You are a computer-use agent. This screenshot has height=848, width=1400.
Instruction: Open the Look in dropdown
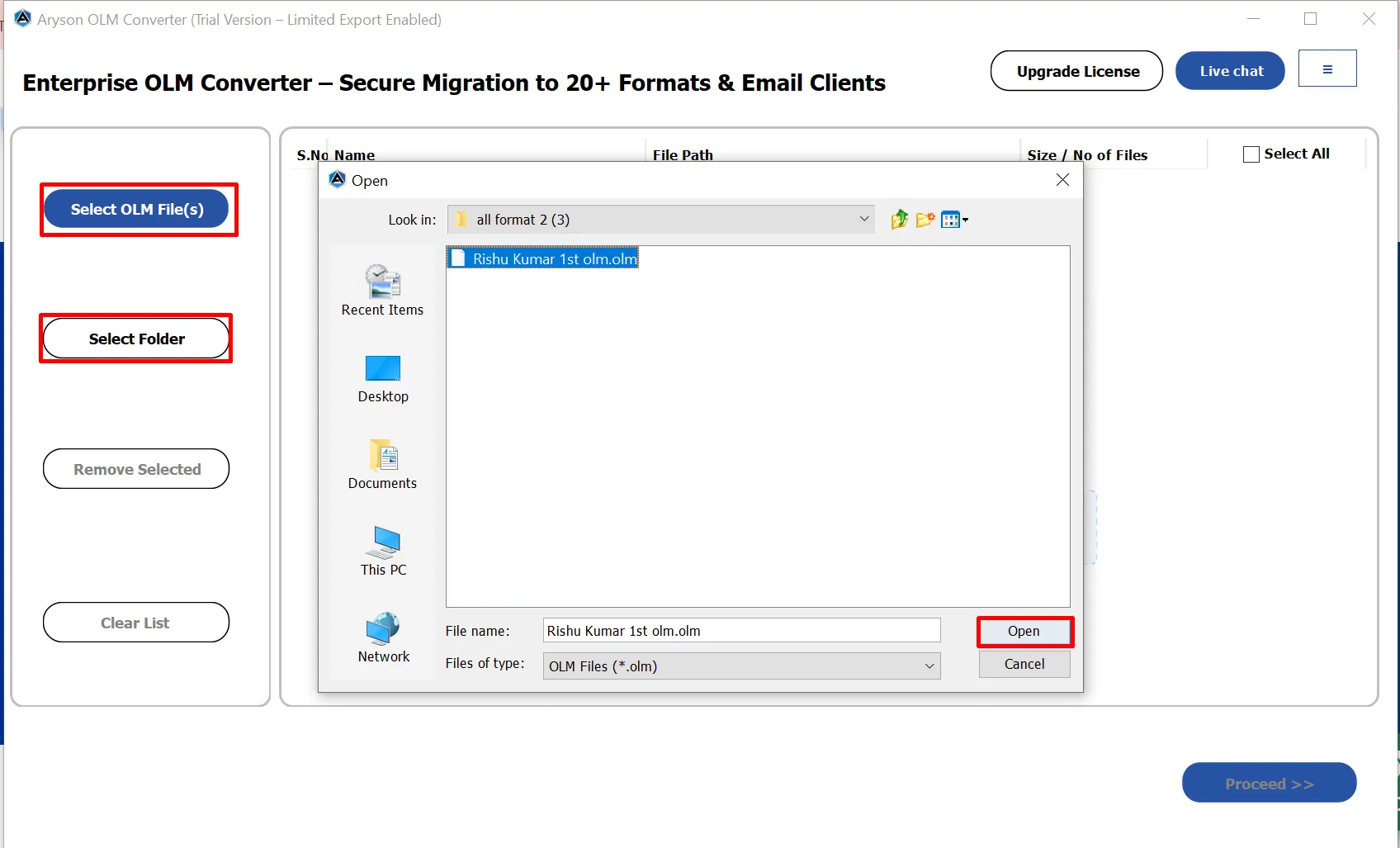click(x=863, y=219)
